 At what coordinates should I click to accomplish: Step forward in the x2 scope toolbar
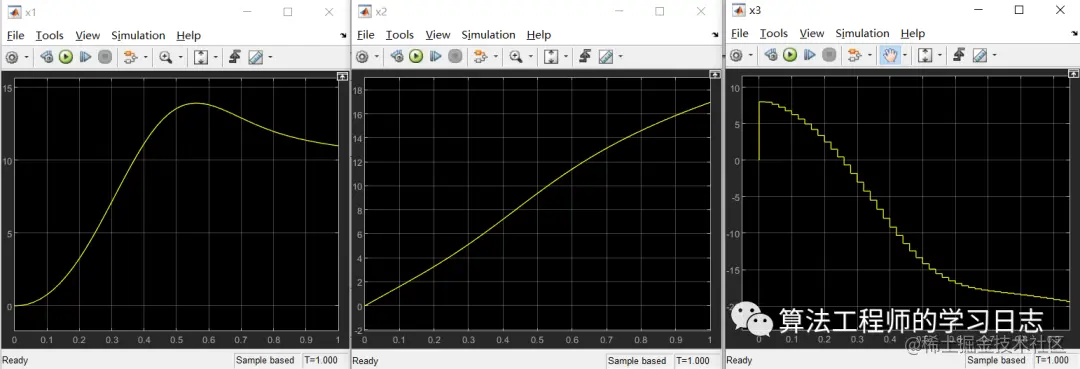coord(435,57)
